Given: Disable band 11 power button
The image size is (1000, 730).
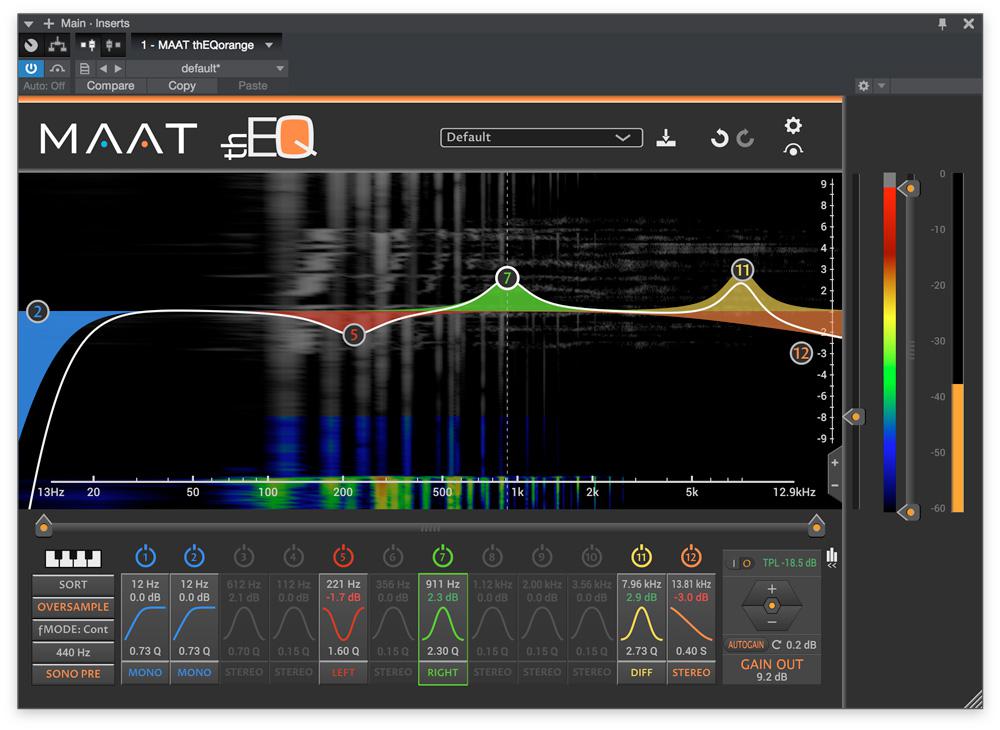Looking at the screenshot, I should coord(642,557).
